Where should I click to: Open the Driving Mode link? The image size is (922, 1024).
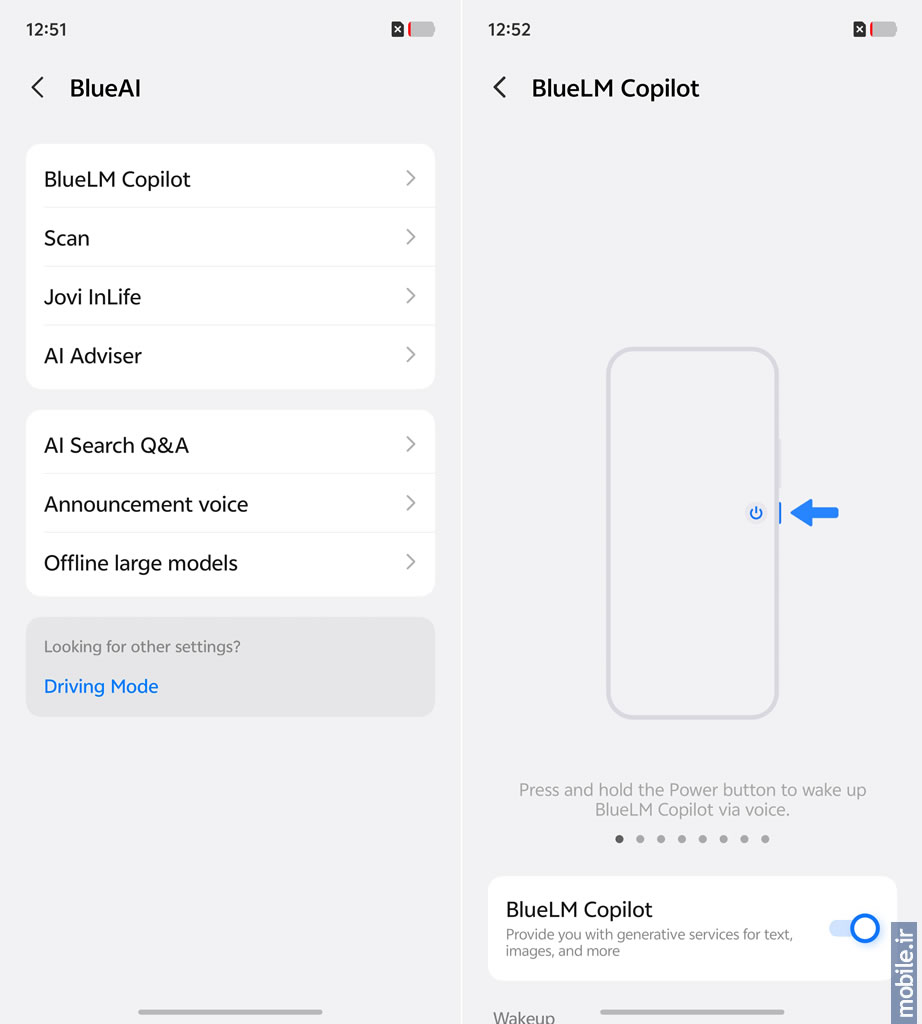[101, 686]
